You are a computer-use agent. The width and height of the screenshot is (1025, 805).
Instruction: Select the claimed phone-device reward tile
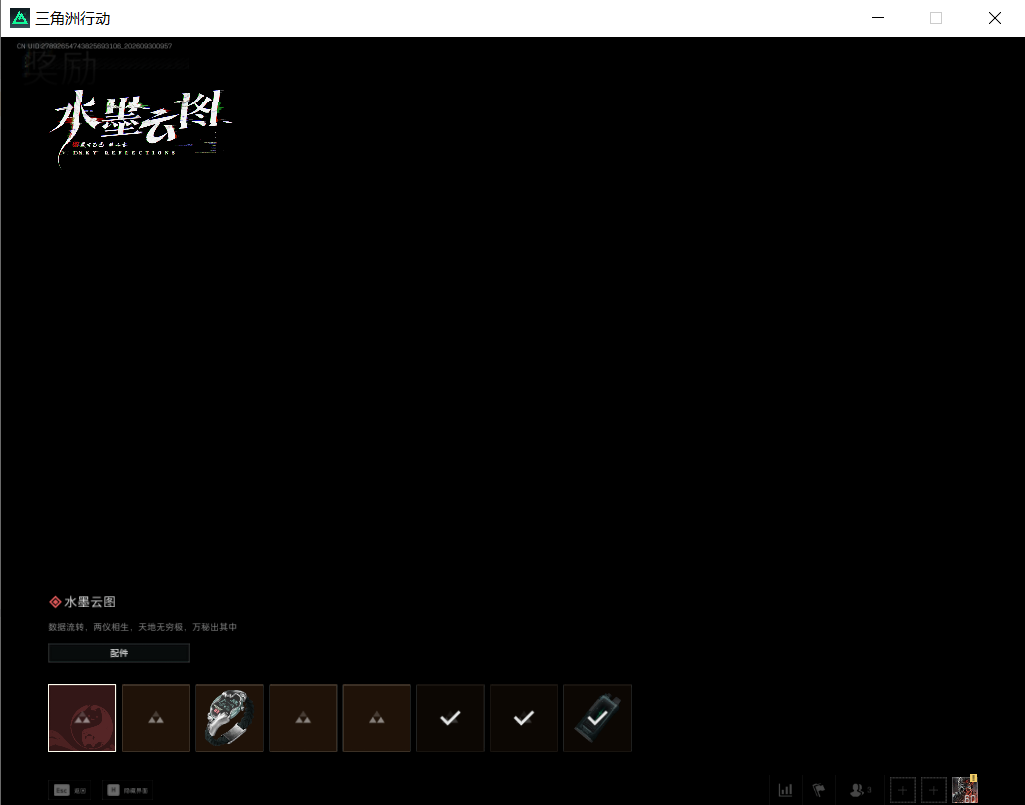click(597, 718)
